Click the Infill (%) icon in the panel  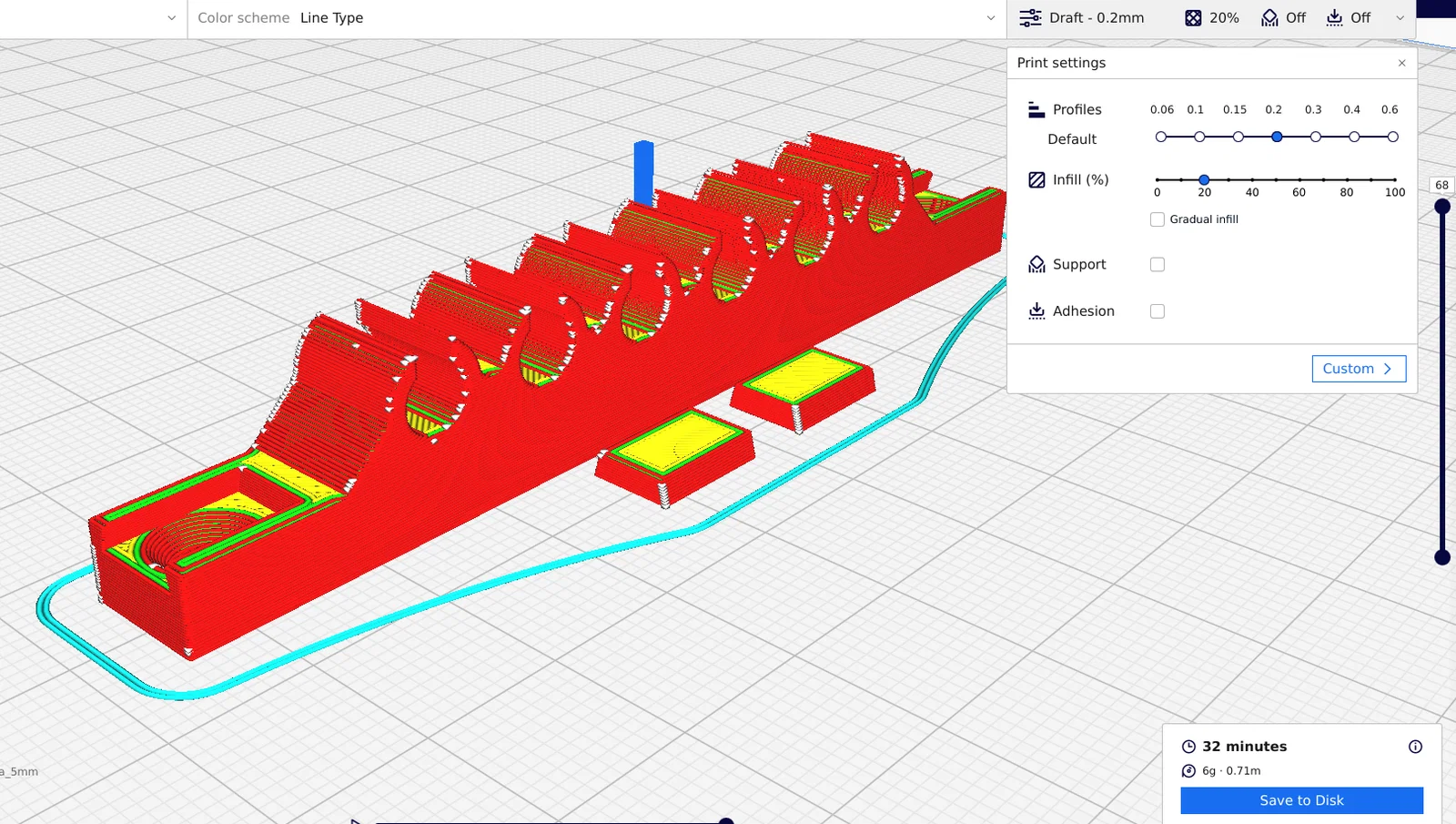[x=1036, y=179]
